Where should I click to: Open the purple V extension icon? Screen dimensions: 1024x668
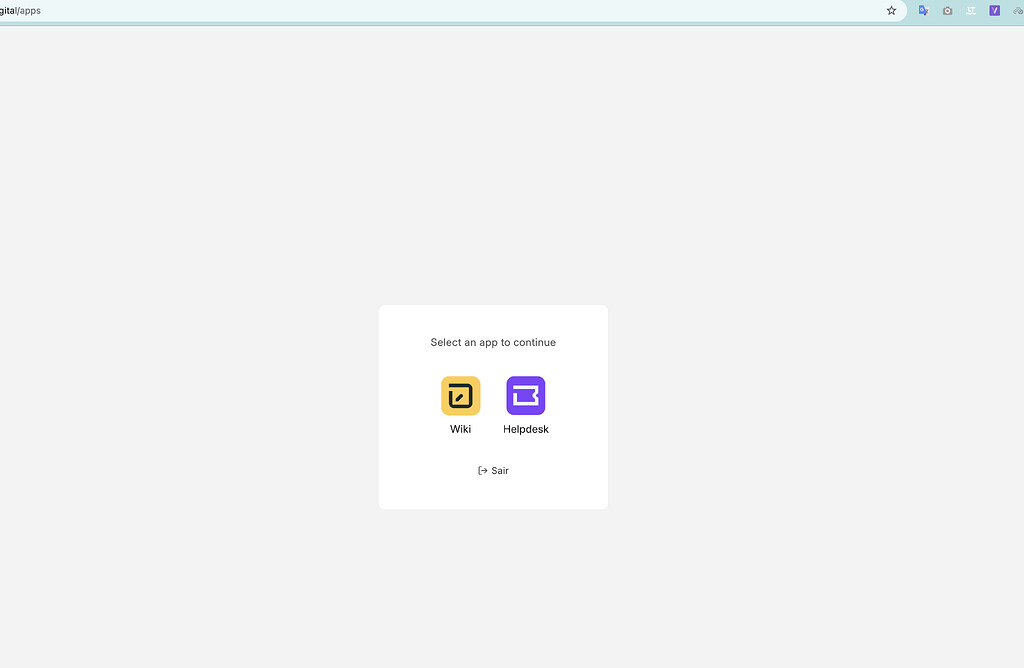(993, 11)
